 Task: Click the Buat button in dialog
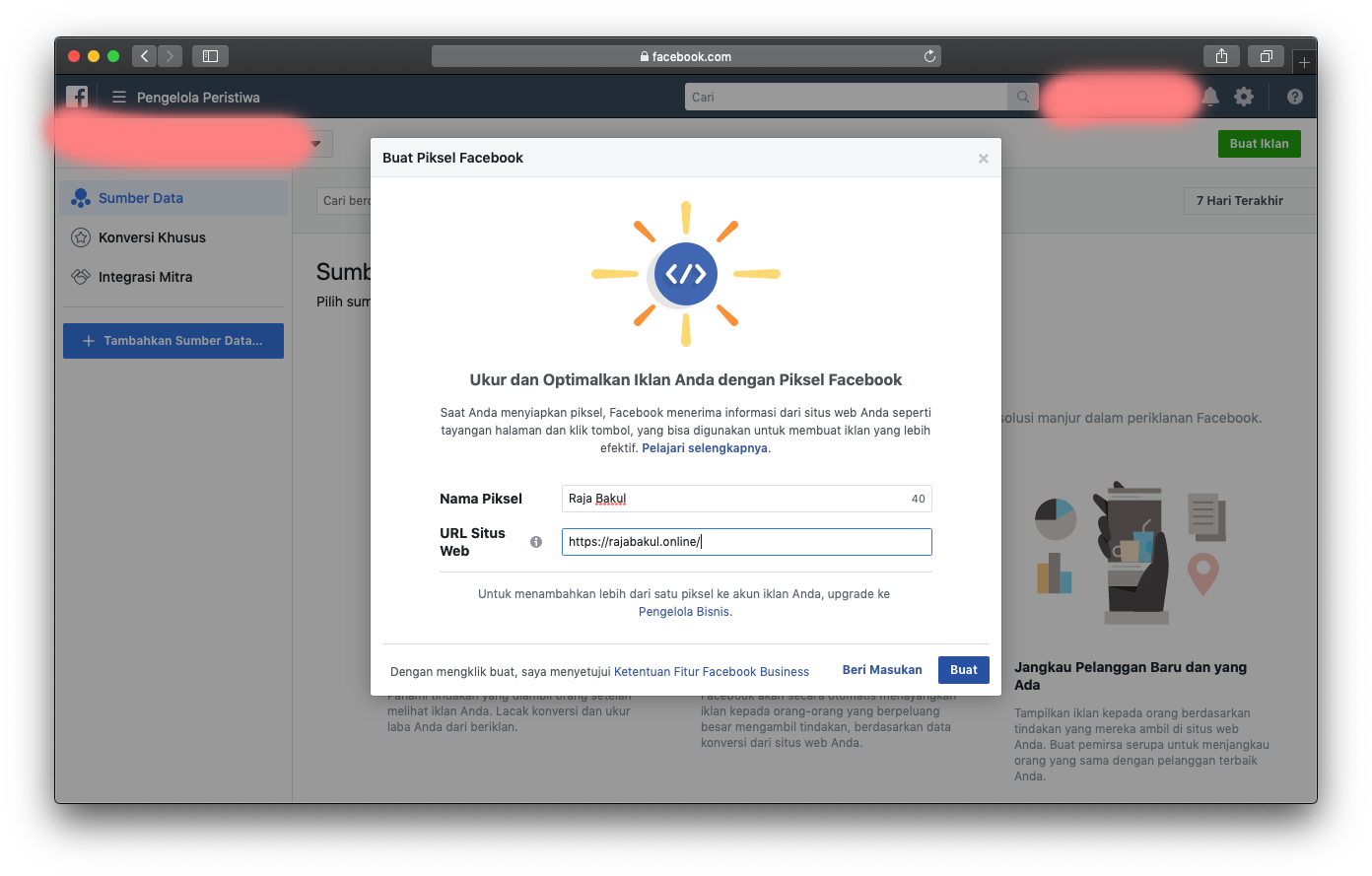tap(963, 670)
